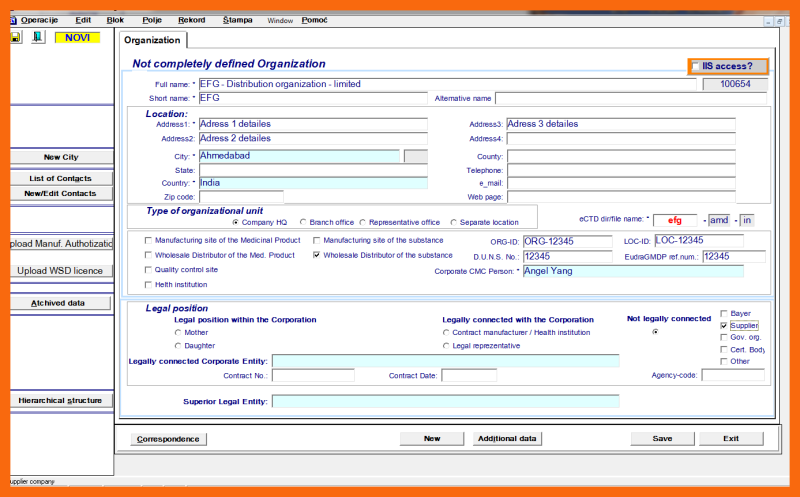Click the New City button

pyautogui.click(x=61, y=158)
